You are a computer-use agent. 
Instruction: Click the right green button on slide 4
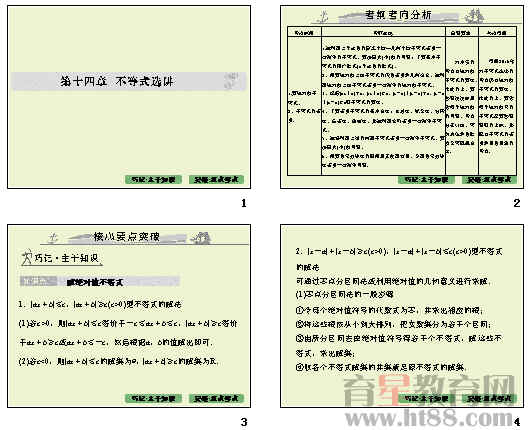click(489, 398)
